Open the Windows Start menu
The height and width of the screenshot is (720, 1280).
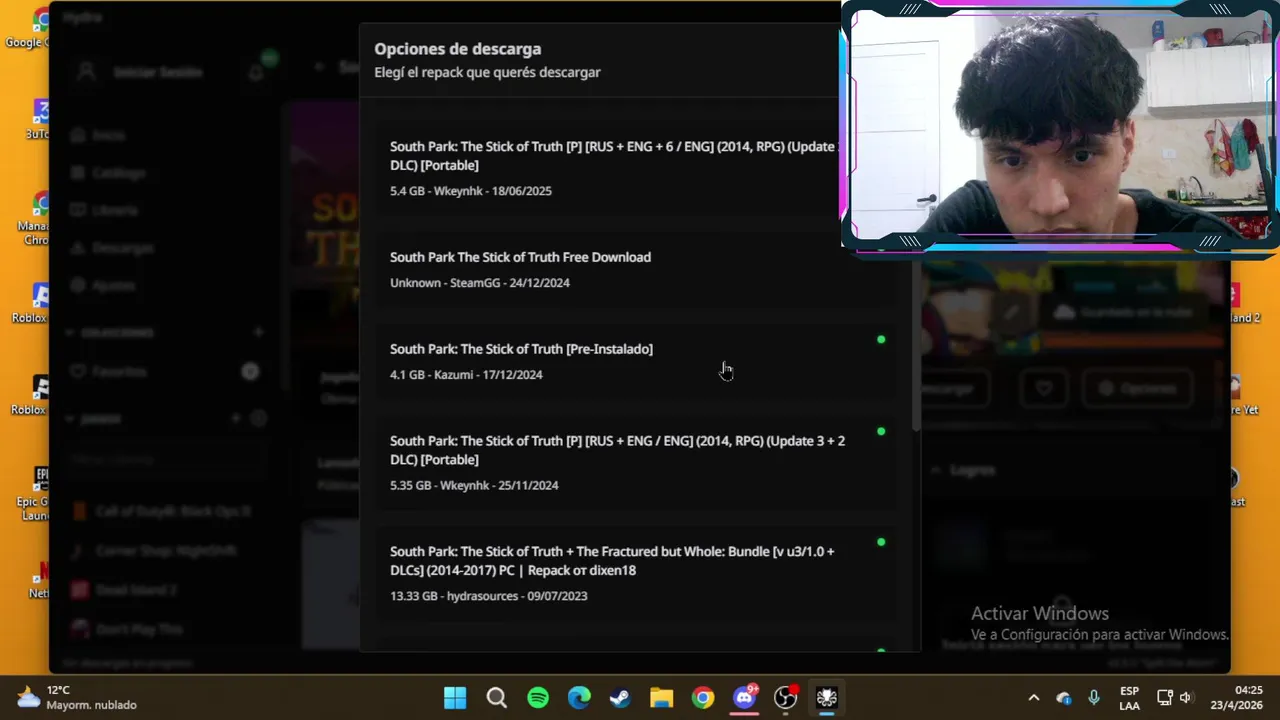tap(455, 697)
